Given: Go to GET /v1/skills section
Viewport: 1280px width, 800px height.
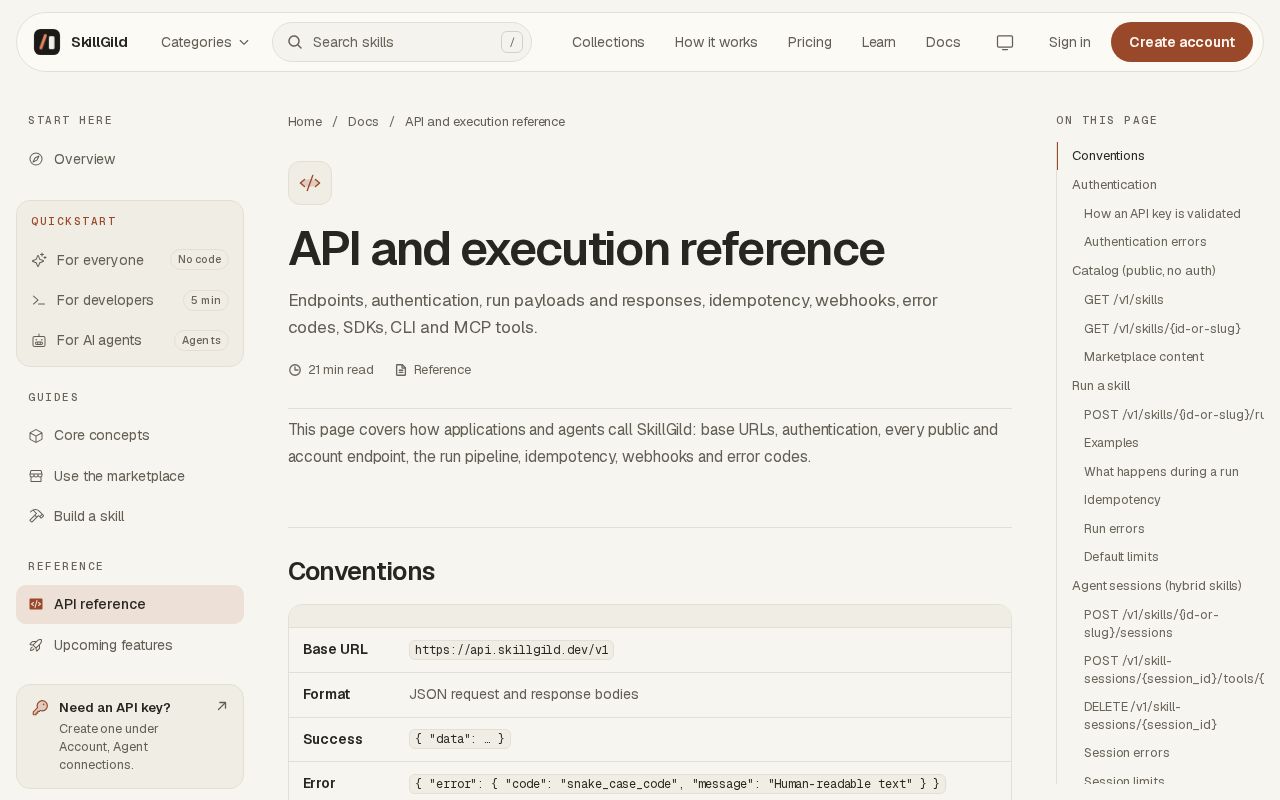Looking at the screenshot, I should [x=1124, y=300].
